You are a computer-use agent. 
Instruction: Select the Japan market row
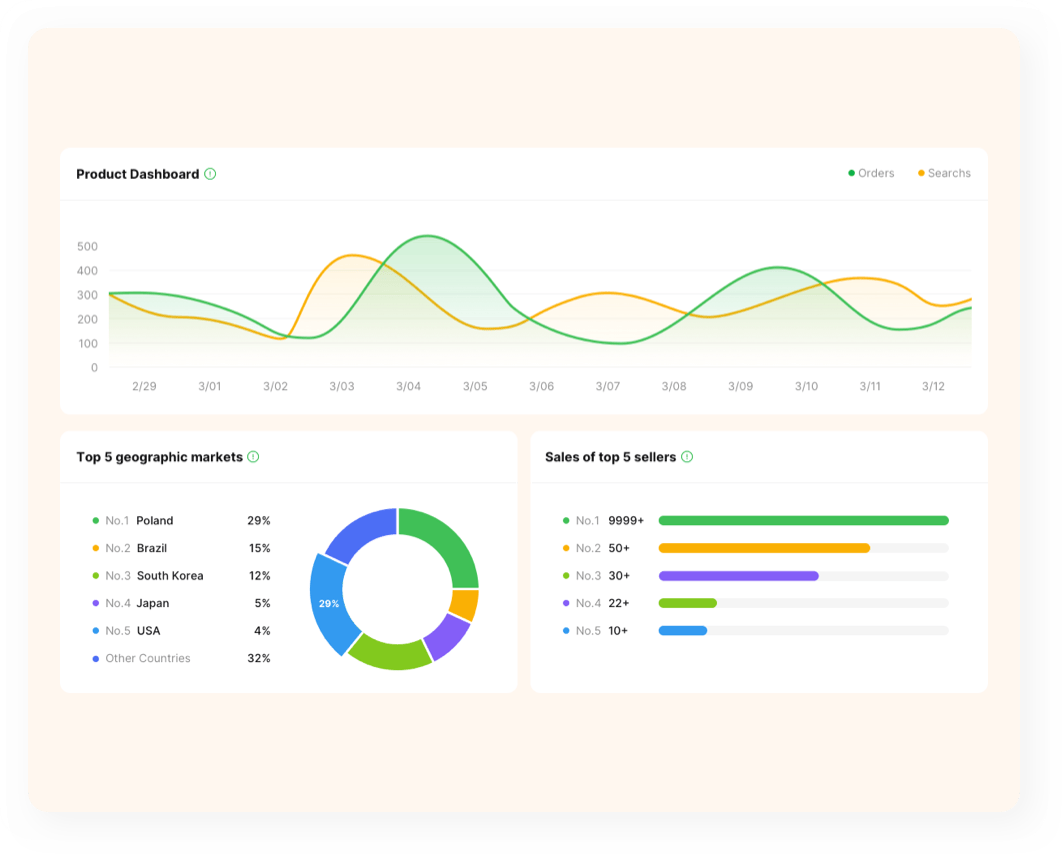181,603
